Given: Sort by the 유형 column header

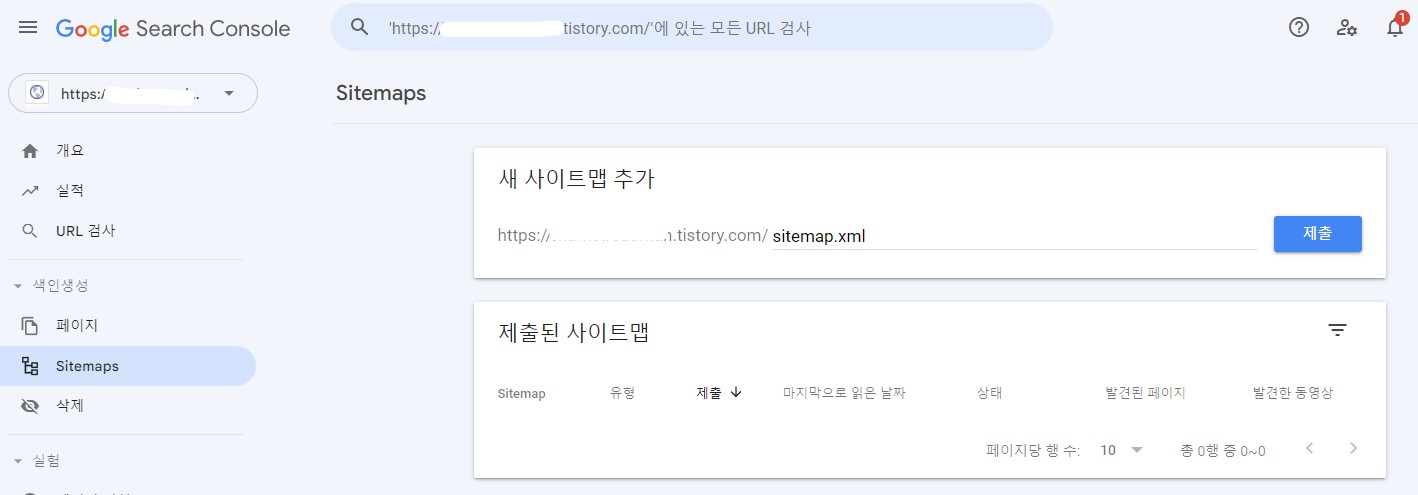Looking at the screenshot, I should tap(622, 394).
